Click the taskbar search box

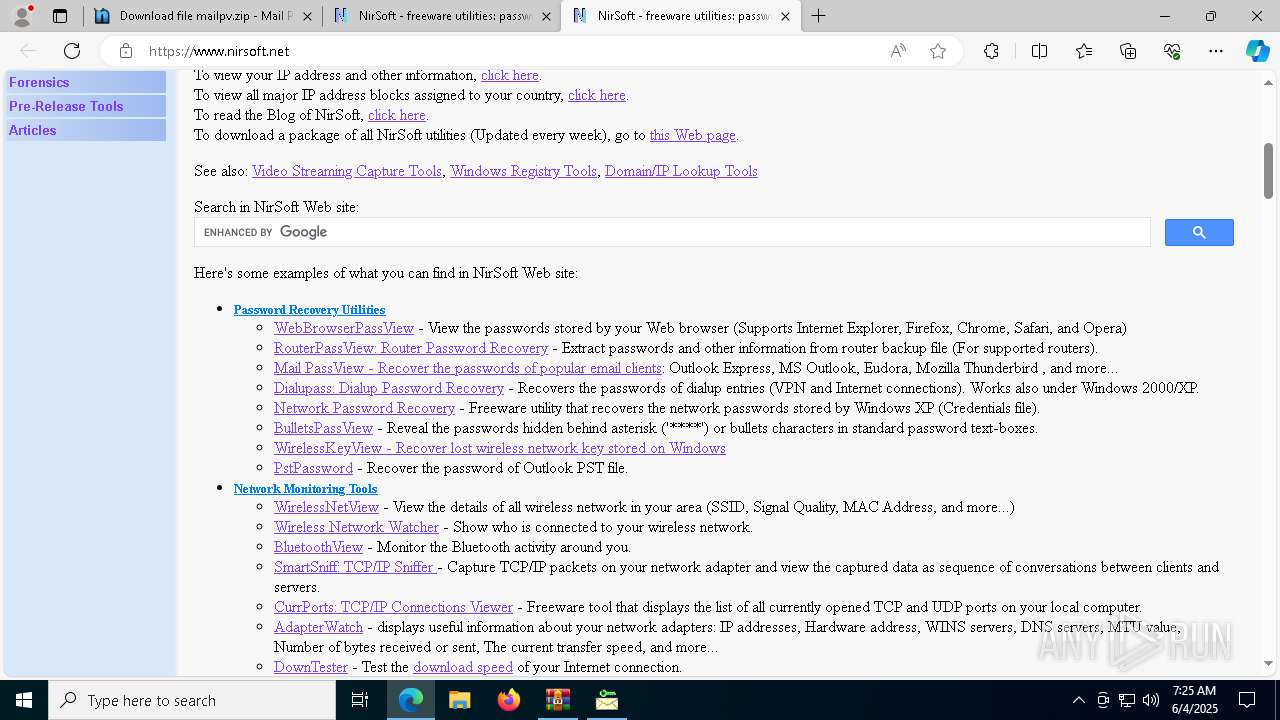pos(192,700)
